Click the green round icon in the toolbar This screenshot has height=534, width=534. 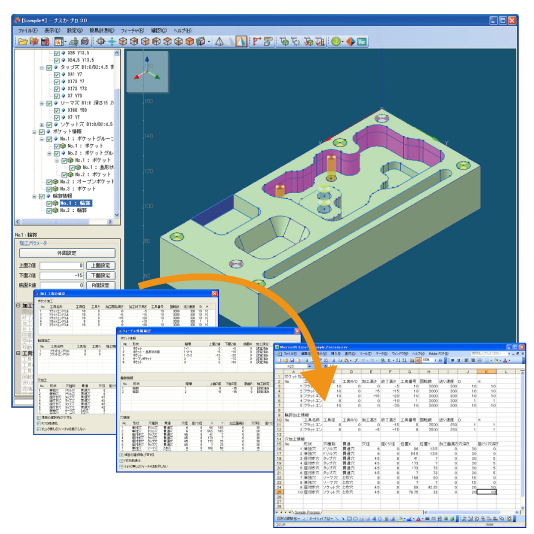coord(336,42)
